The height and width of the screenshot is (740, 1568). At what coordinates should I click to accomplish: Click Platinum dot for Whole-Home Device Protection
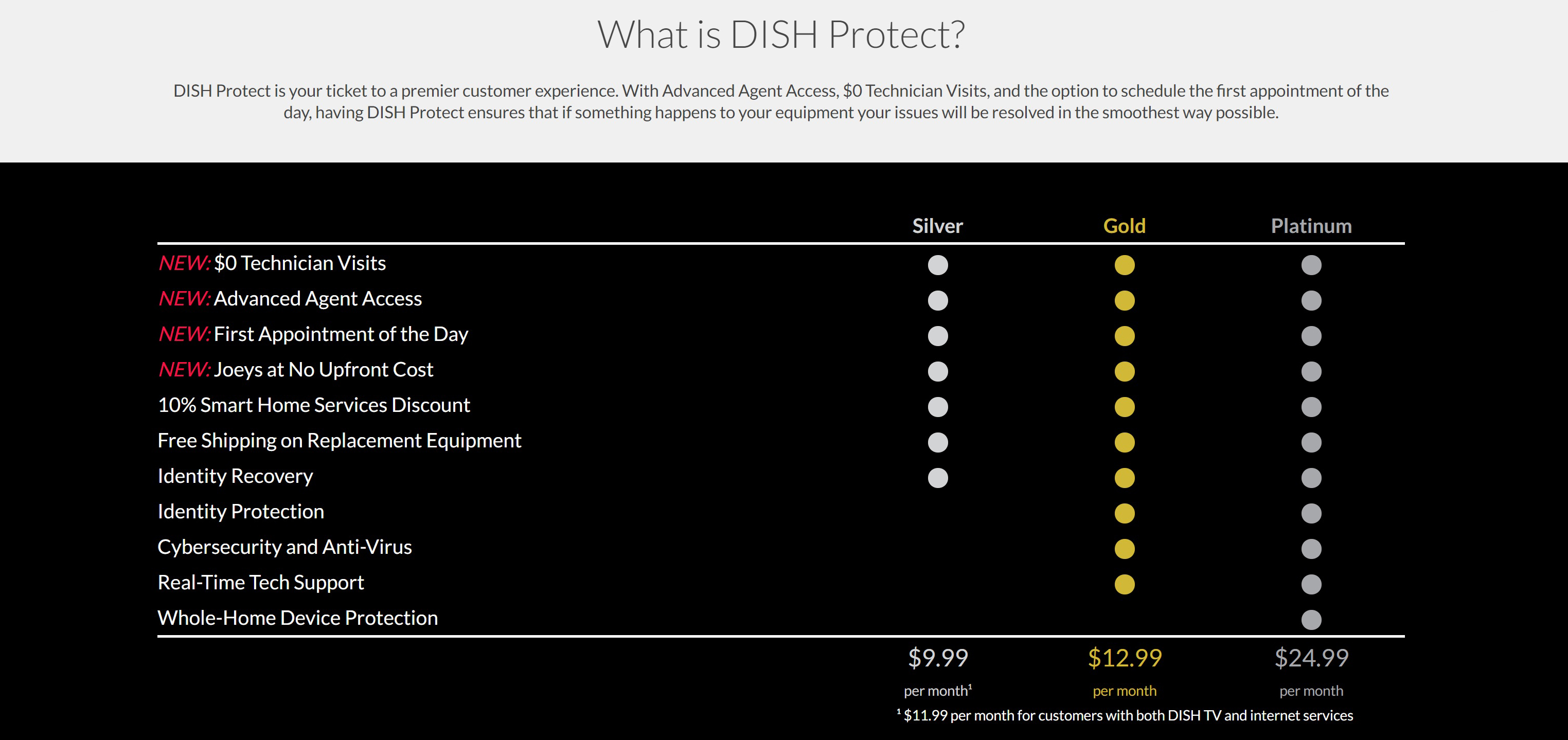[1311, 620]
